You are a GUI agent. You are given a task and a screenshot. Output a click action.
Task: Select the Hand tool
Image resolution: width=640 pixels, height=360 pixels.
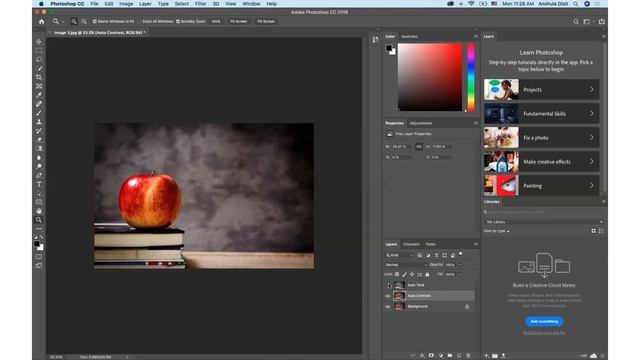tap(39, 211)
